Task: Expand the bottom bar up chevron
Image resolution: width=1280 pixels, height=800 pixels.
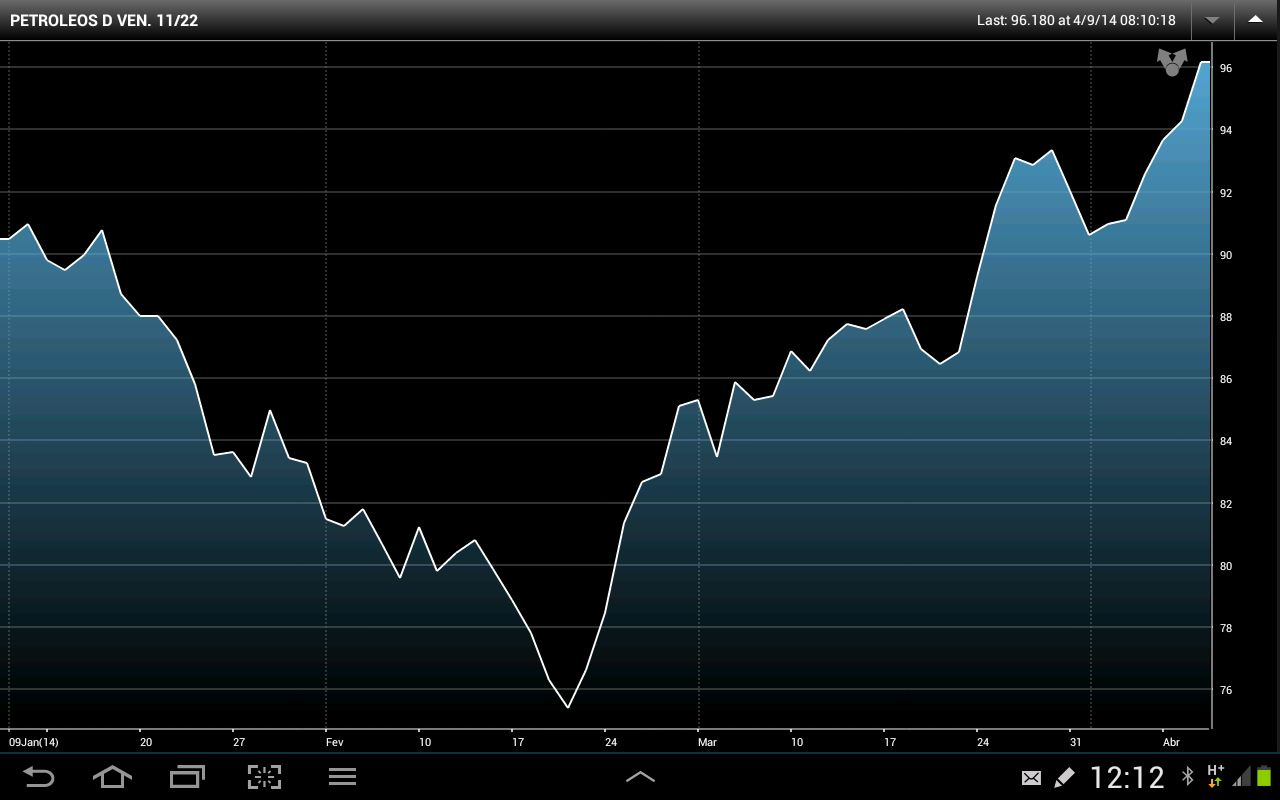Action: 640,777
